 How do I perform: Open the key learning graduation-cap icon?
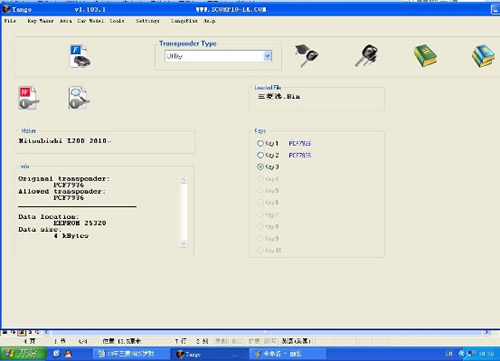click(x=306, y=56)
